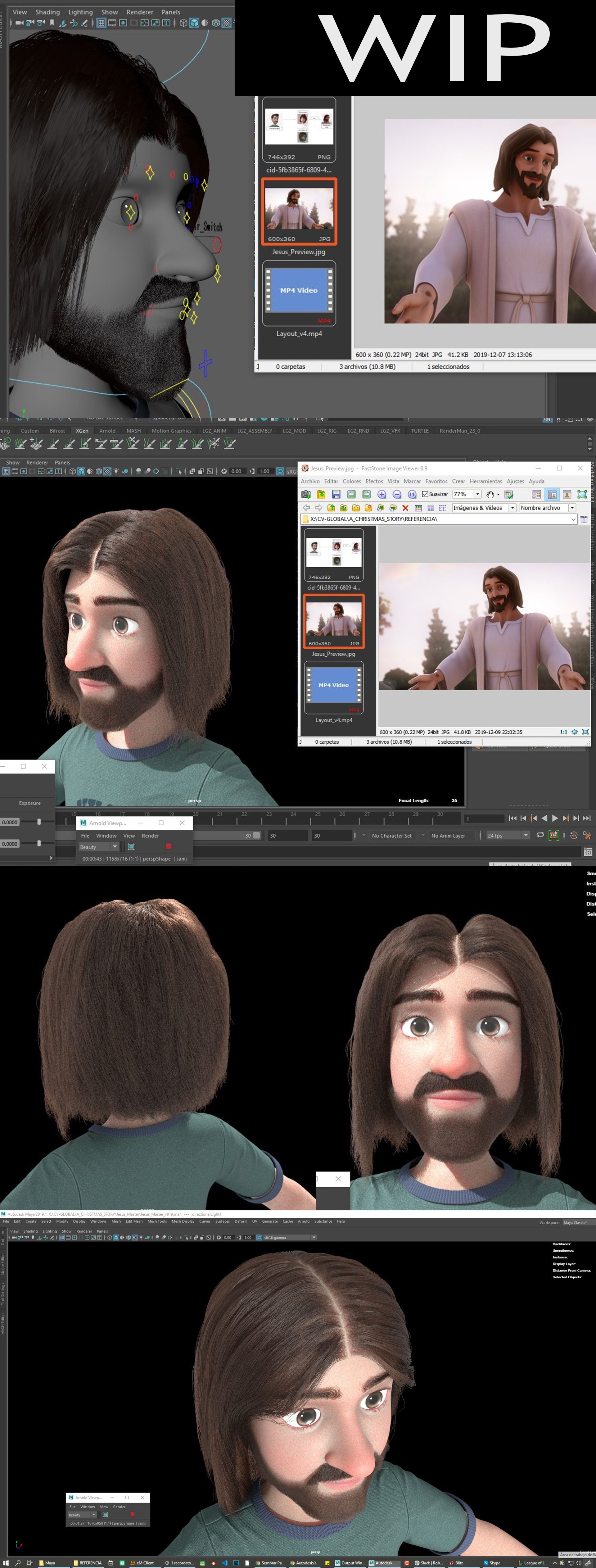
Task: Open the Render menu in Arnold viewport
Action: click(150, 836)
